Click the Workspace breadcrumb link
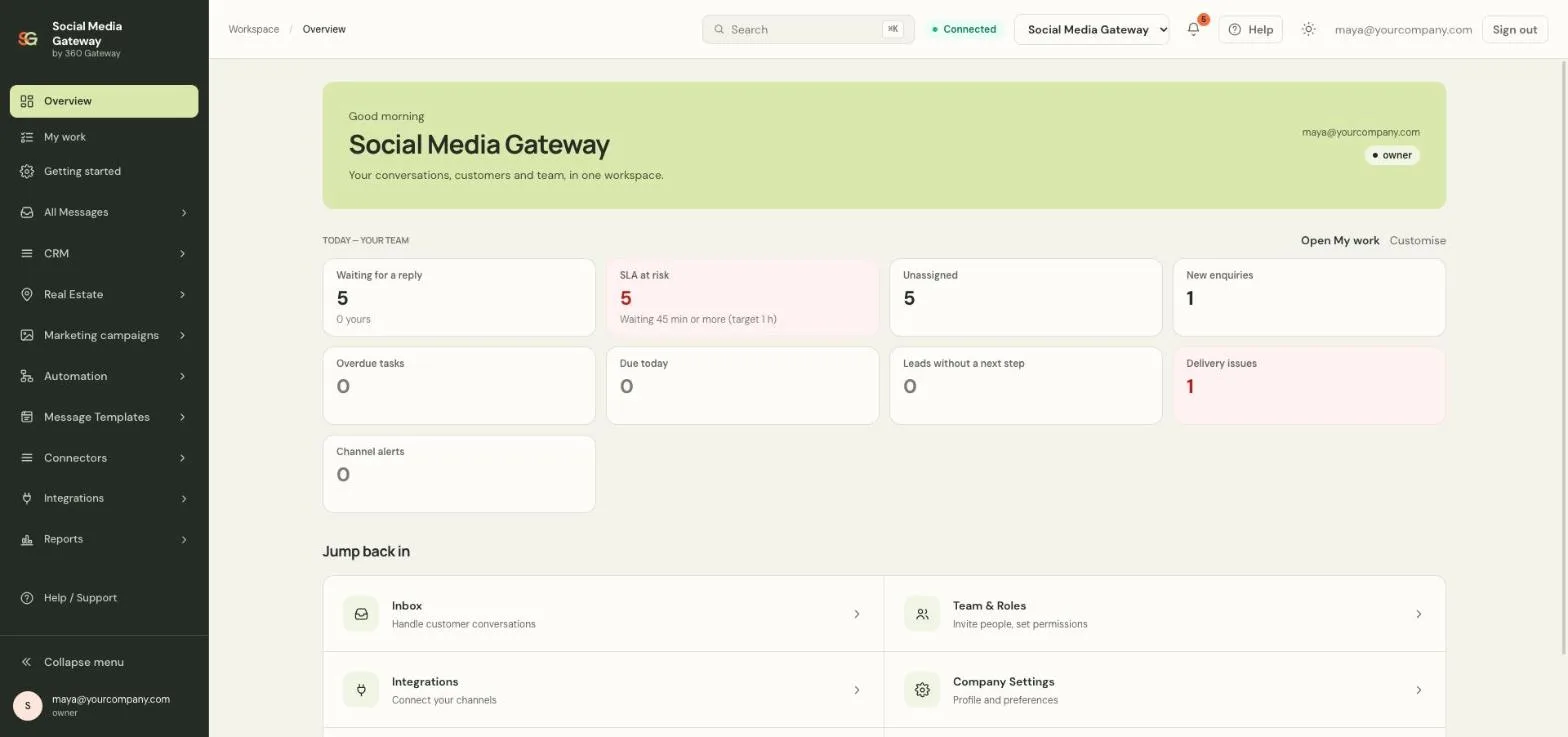1568x737 pixels. (x=254, y=29)
